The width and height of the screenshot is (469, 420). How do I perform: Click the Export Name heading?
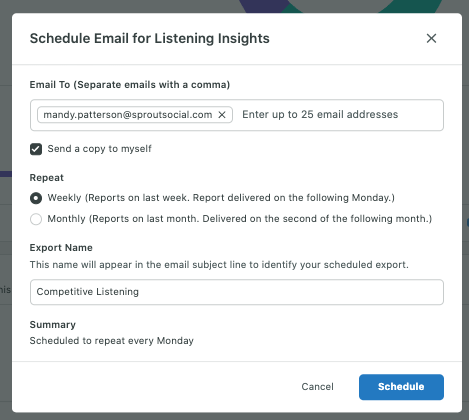tap(61, 248)
